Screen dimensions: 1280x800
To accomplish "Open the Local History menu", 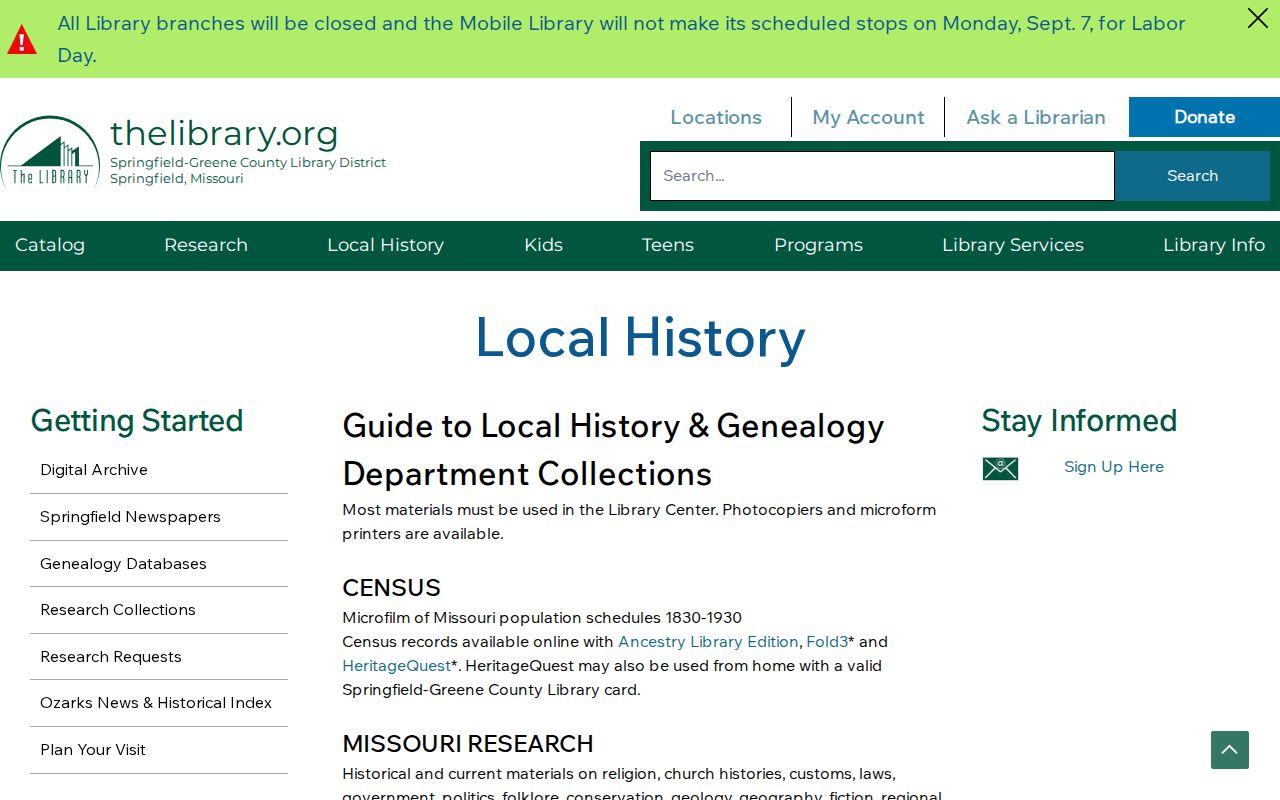I will click(x=385, y=245).
